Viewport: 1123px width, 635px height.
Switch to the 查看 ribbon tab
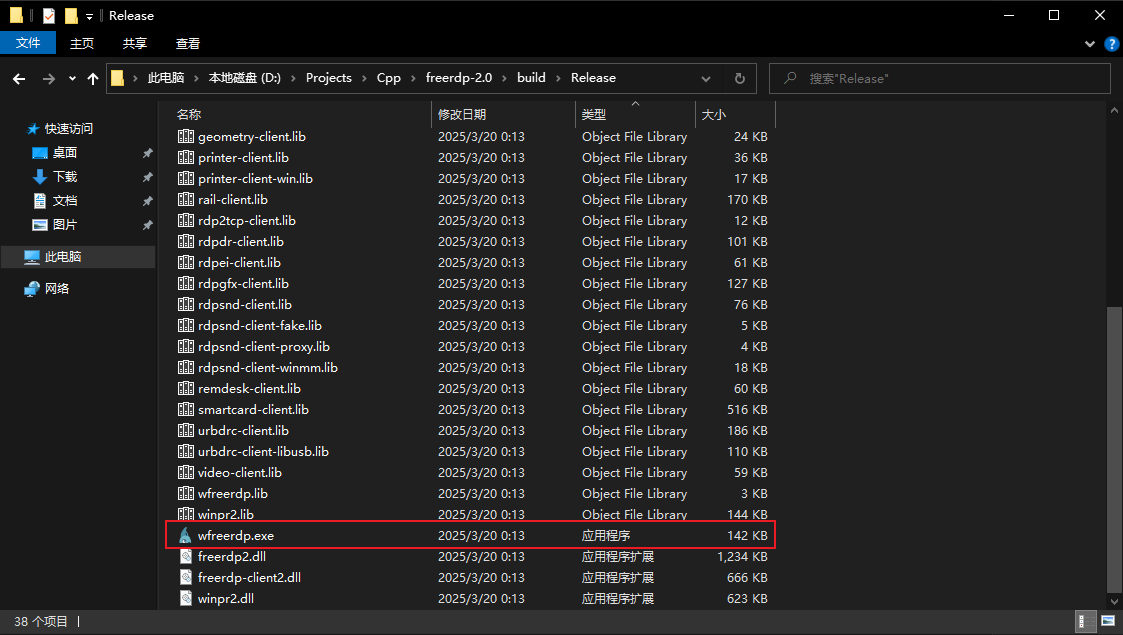pyautogui.click(x=188, y=43)
